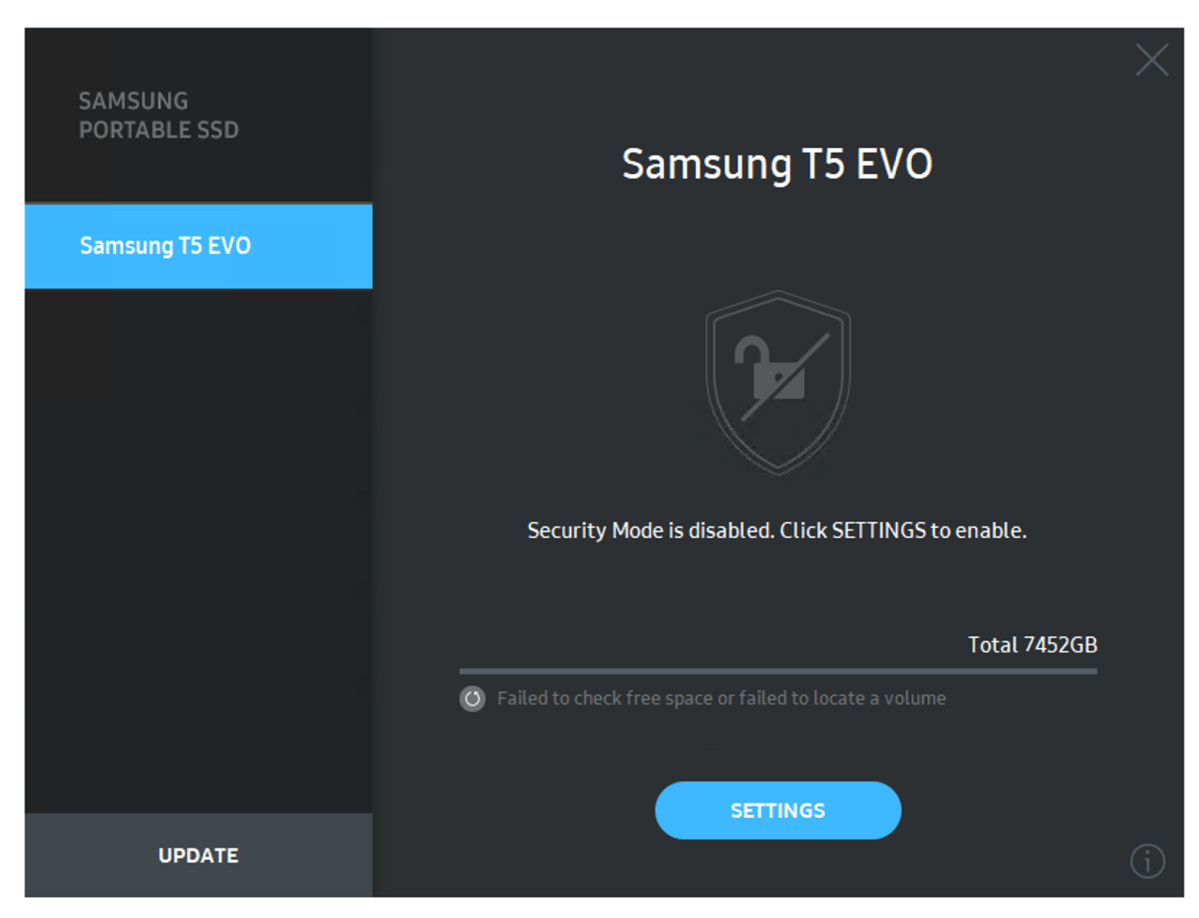Click the shield security status icon

pos(778,382)
